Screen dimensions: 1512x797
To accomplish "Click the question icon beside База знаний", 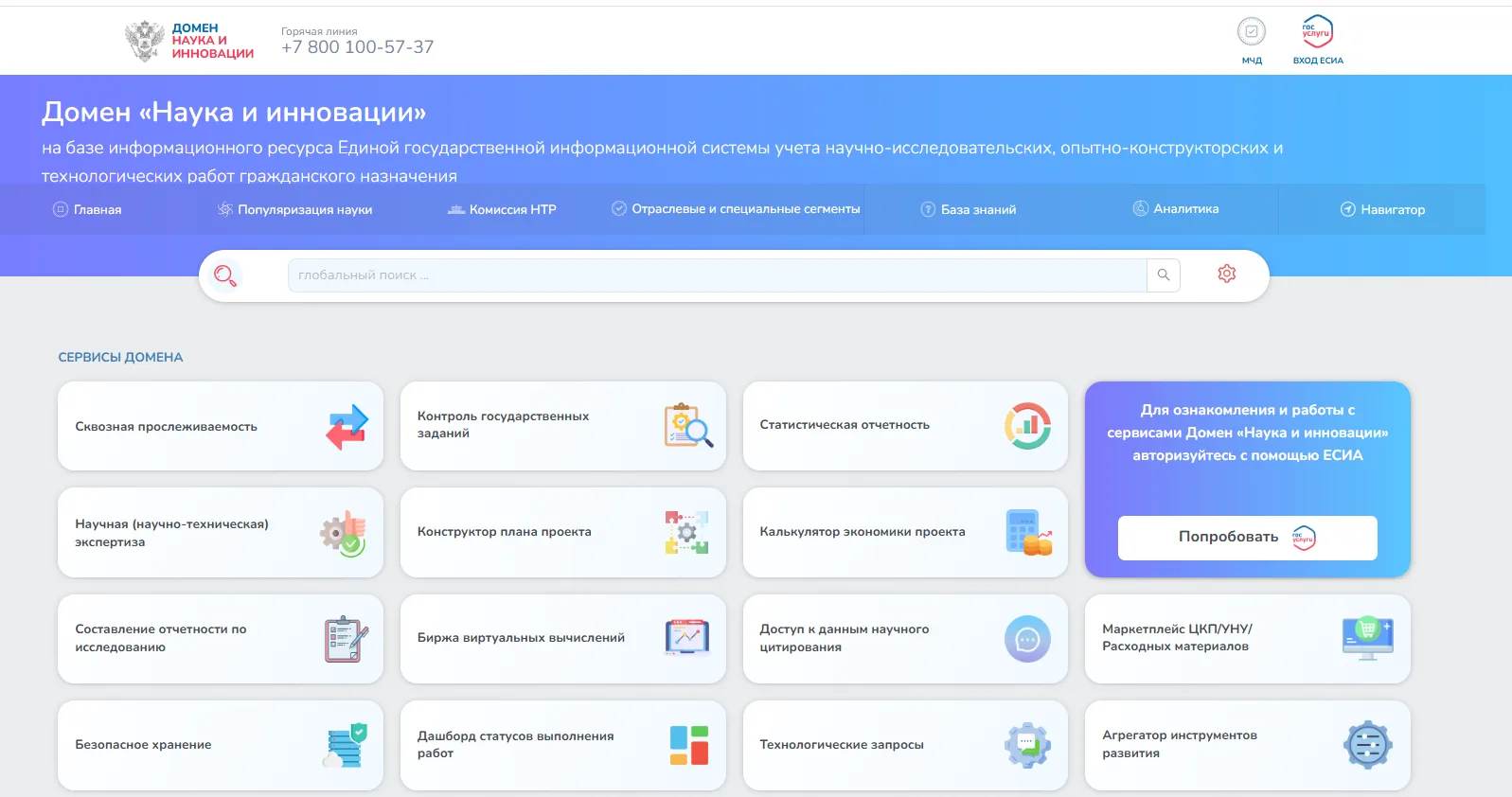I will 928,209.
